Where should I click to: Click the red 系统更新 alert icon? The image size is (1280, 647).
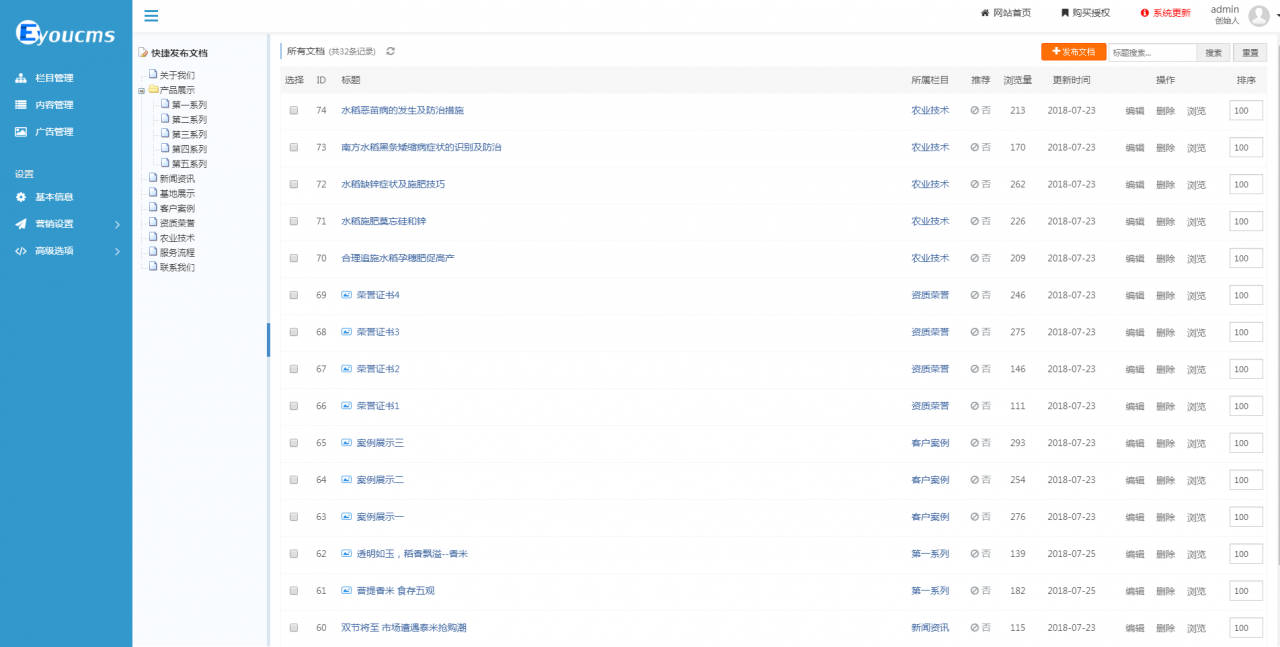click(x=1145, y=13)
